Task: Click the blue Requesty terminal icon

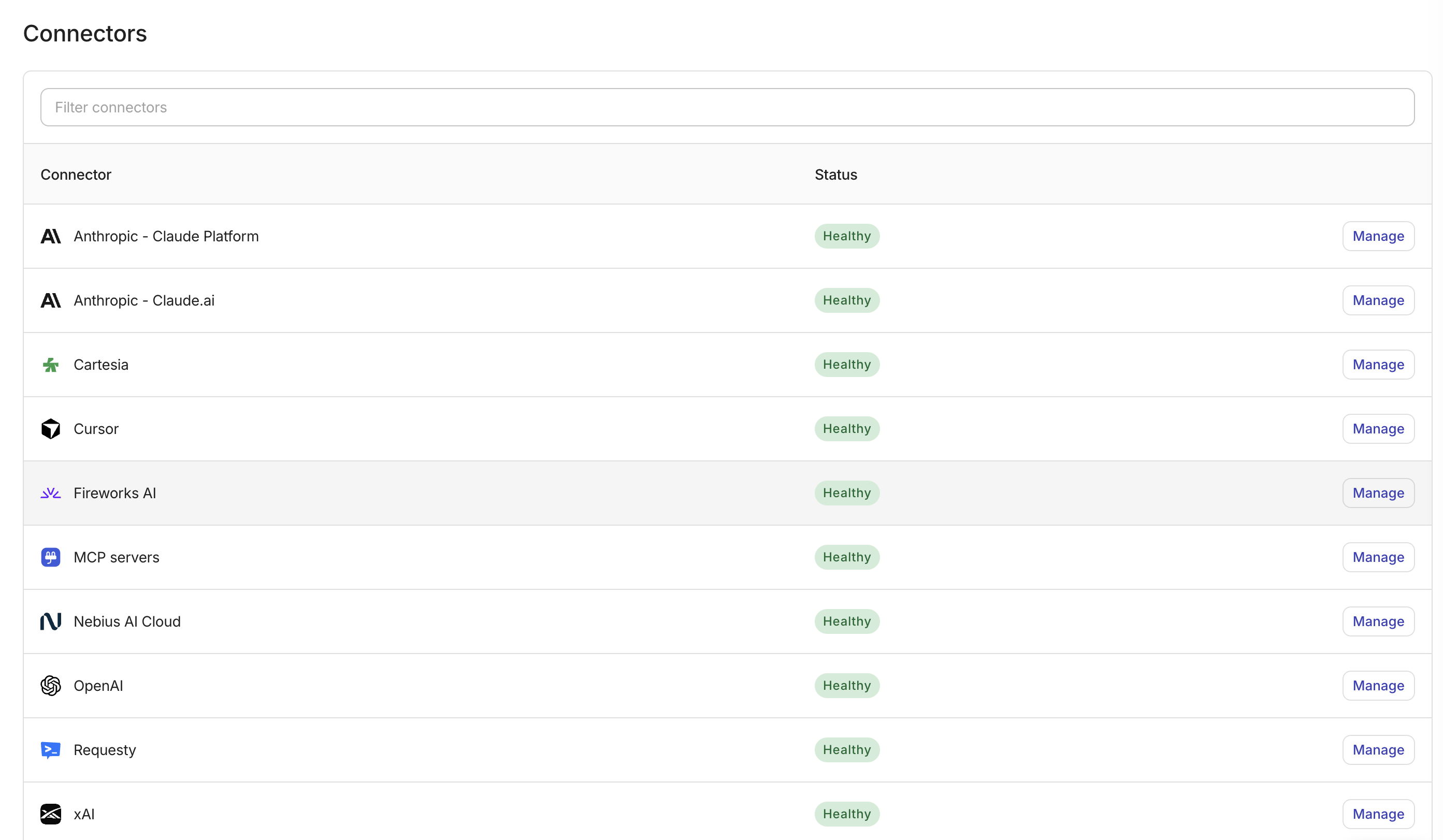Action: tap(50, 750)
